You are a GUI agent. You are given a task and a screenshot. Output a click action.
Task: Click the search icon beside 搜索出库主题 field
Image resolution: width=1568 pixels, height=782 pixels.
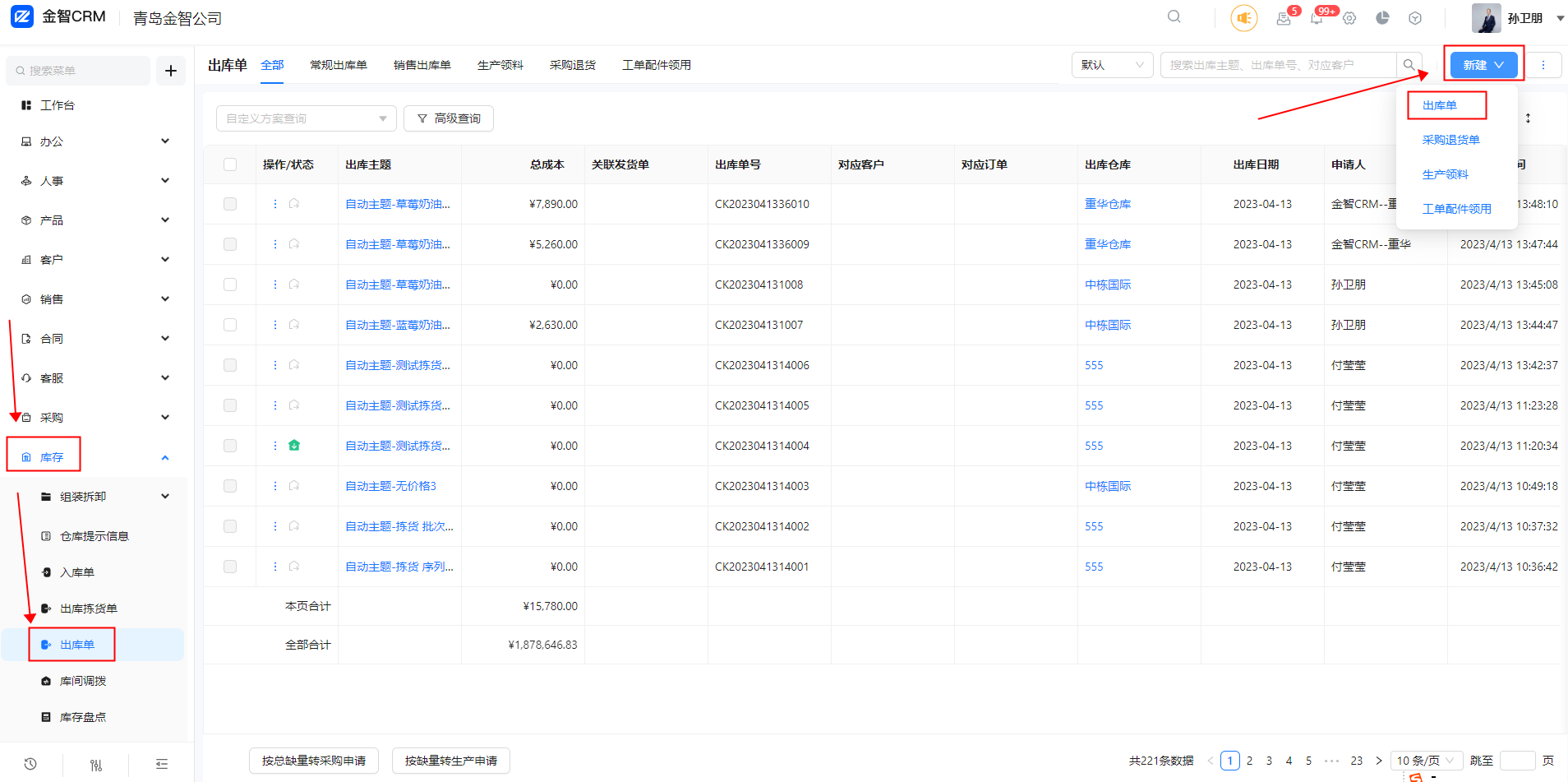[x=1409, y=65]
